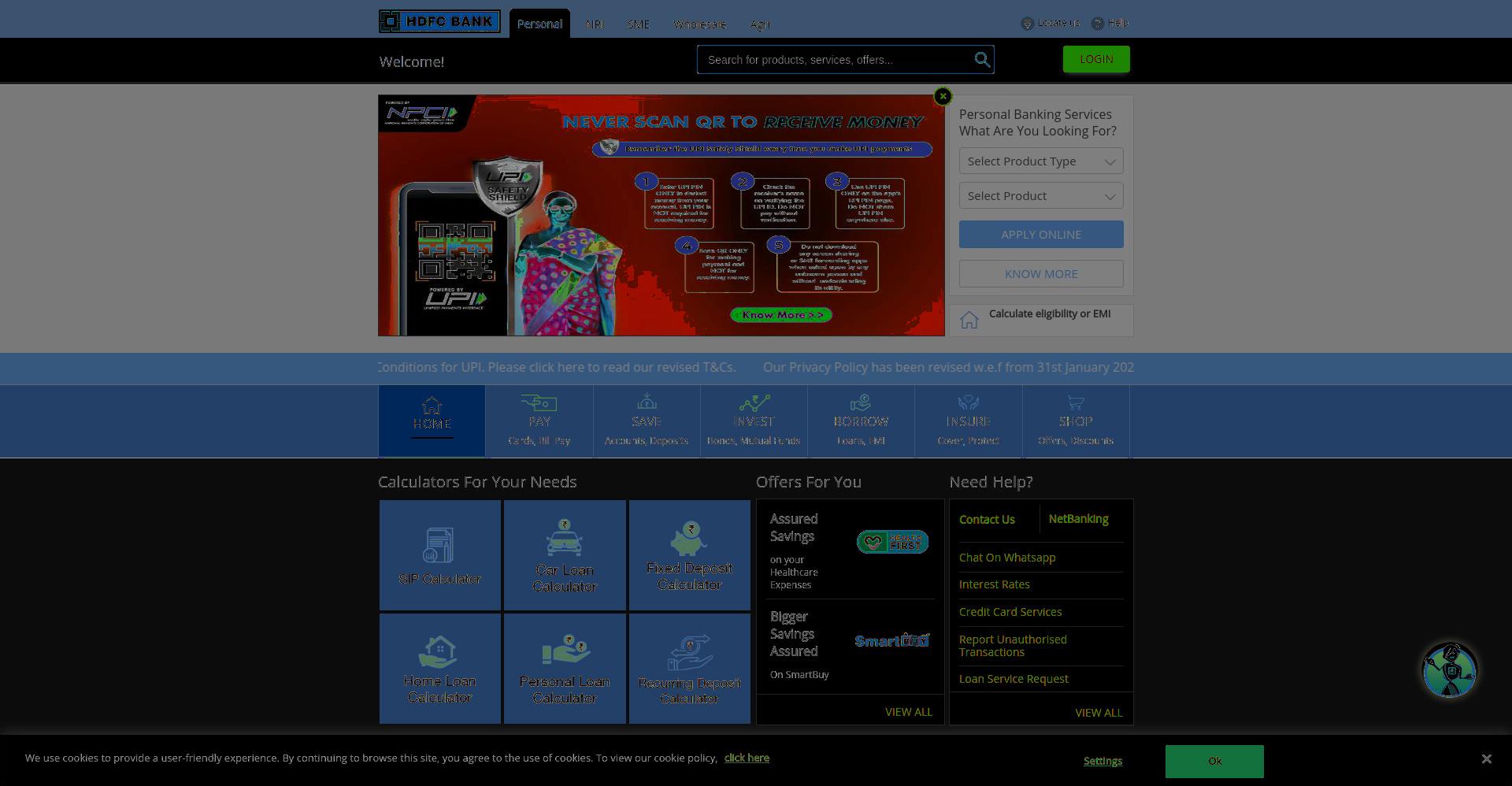Open the SHOP offers and discounts section
The width and height of the screenshot is (1512, 786).
(x=1076, y=421)
